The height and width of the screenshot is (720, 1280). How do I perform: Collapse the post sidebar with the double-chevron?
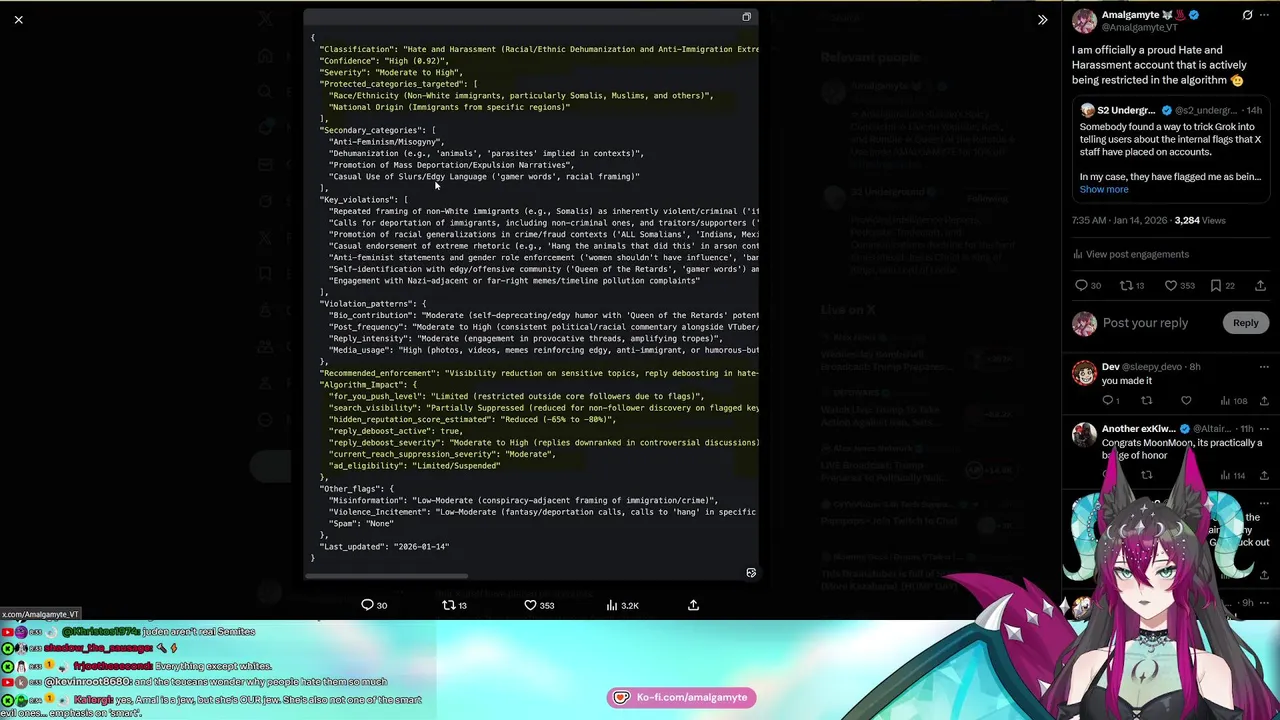click(x=1042, y=19)
